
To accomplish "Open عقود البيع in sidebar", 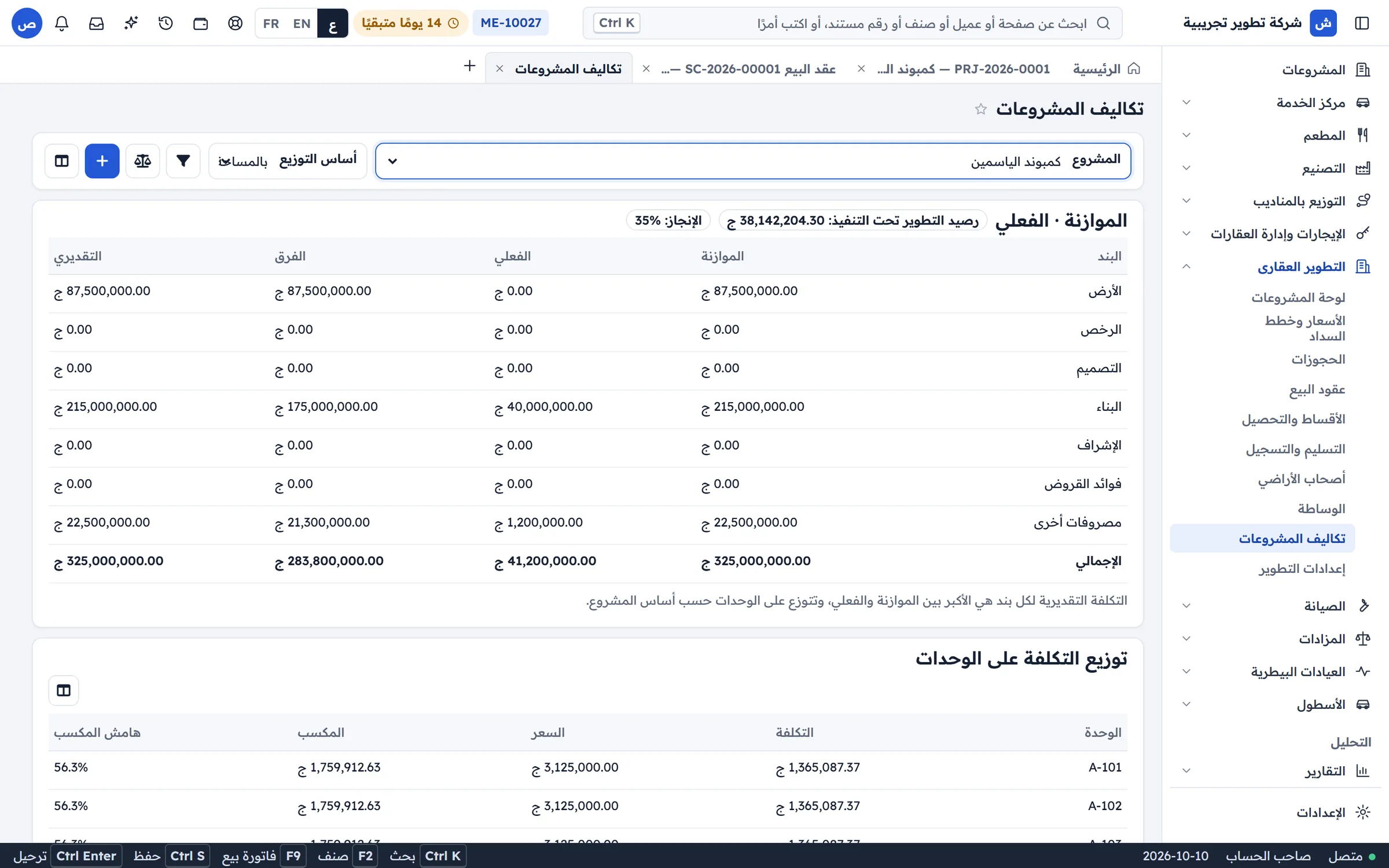I will (1317, 389).
